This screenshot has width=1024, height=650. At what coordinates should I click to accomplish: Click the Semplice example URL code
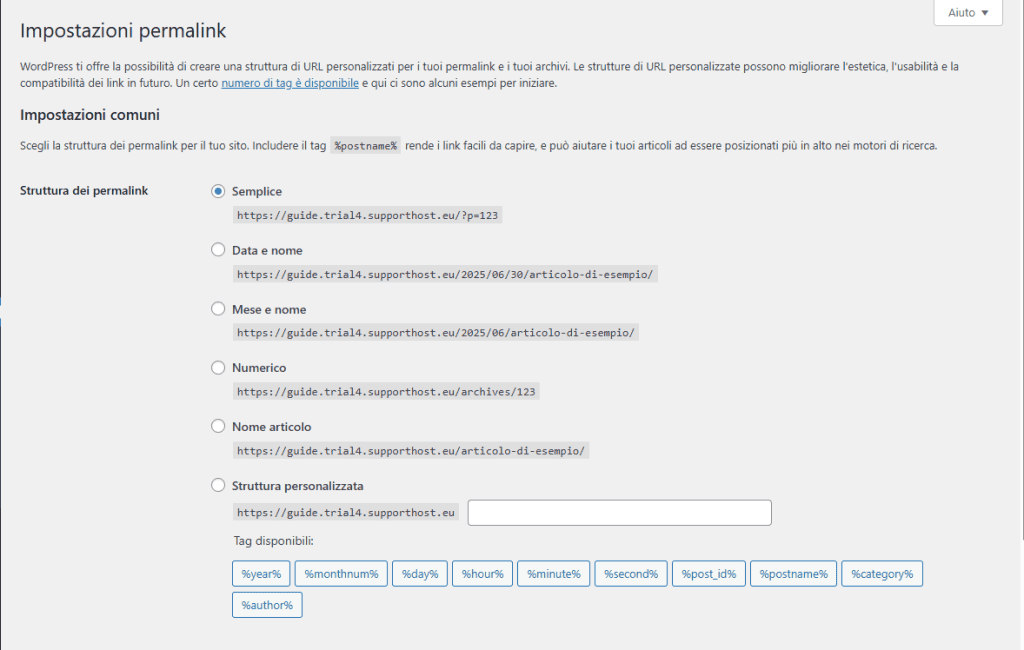(x=368, y=216)
